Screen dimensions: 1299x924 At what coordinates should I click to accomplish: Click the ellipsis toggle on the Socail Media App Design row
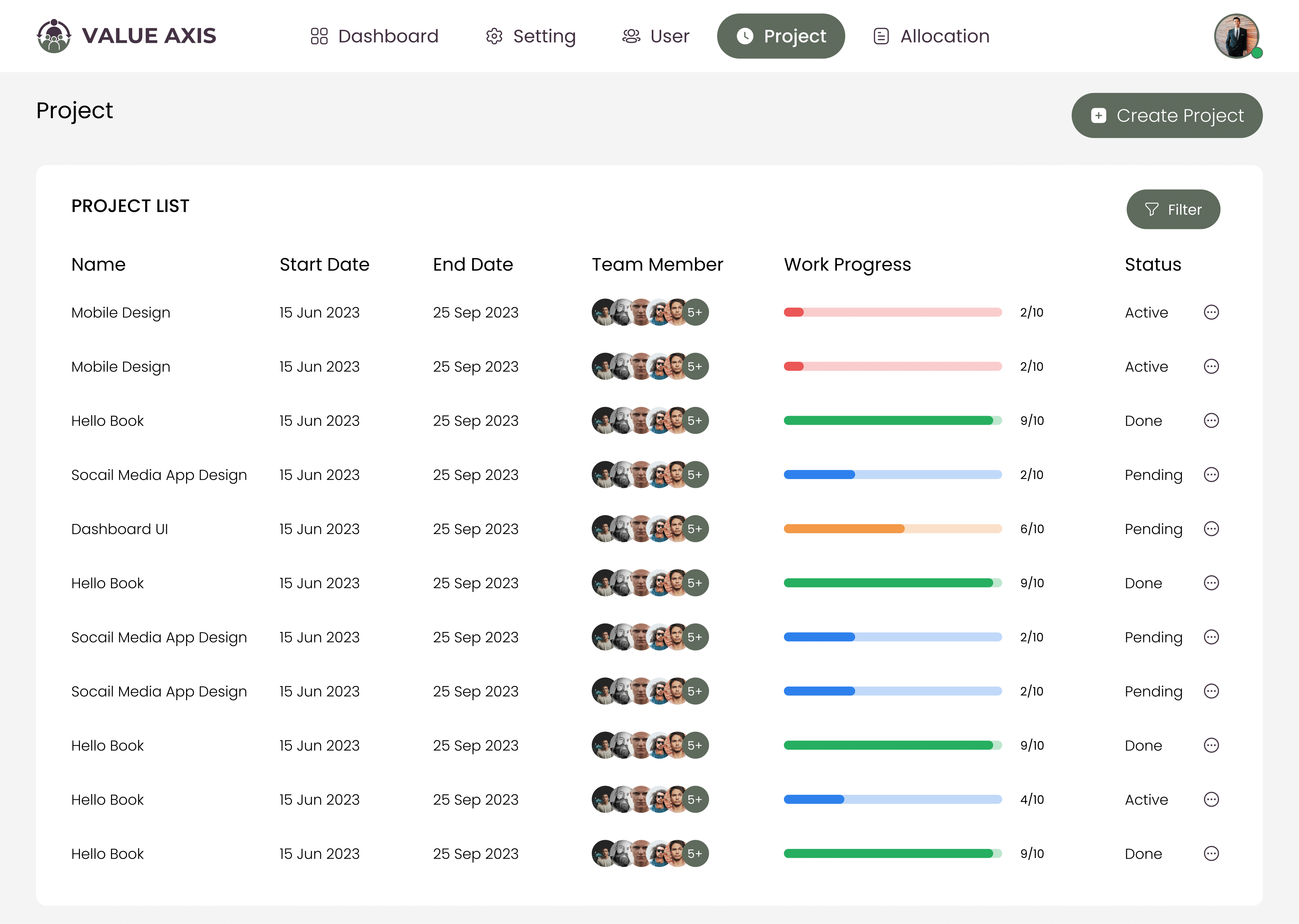pyautogui.click(x=1212, y=475)
